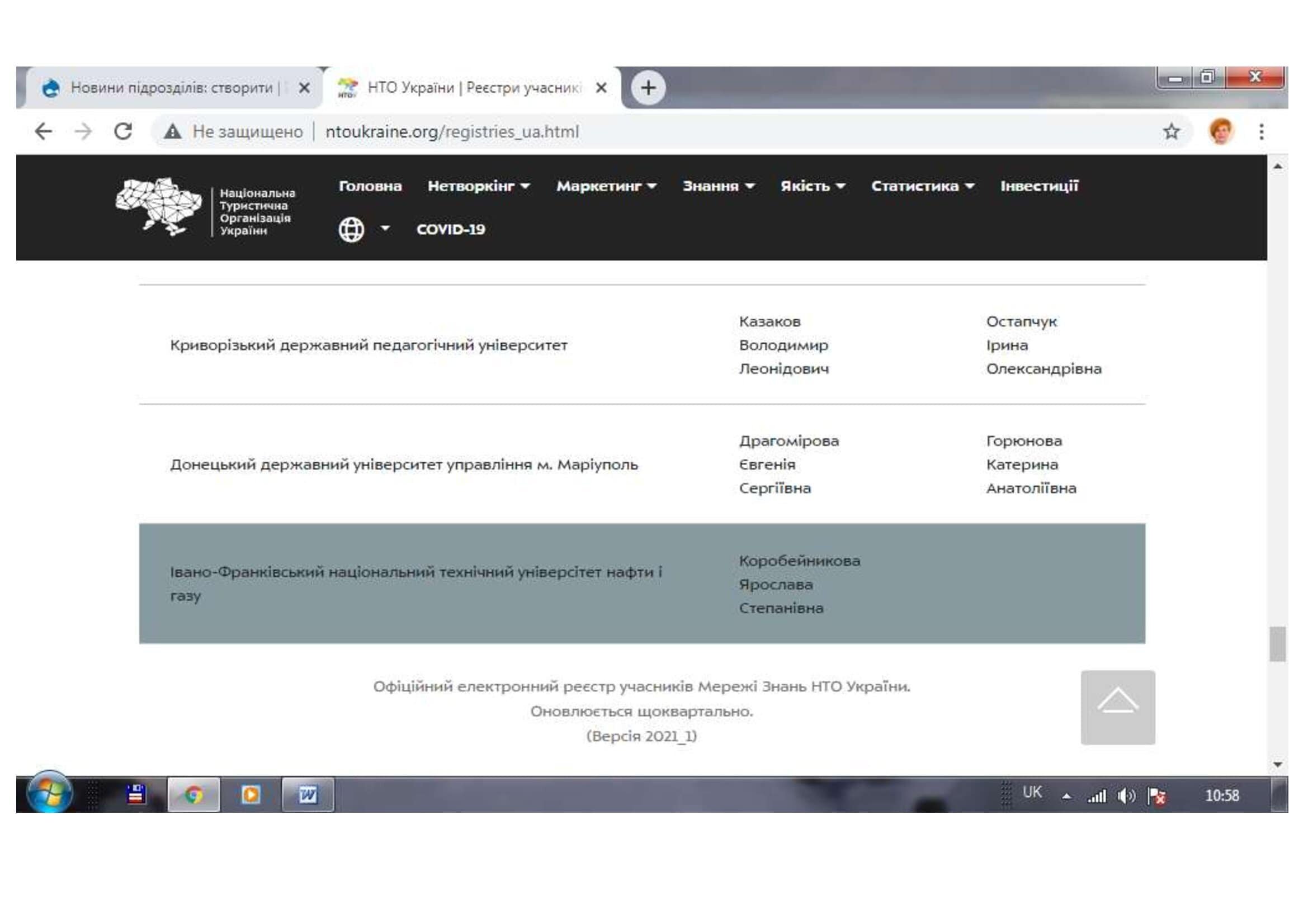Expand the Маркетинг dropdown menu
The image size is (1308, 924).
(606, 186)
